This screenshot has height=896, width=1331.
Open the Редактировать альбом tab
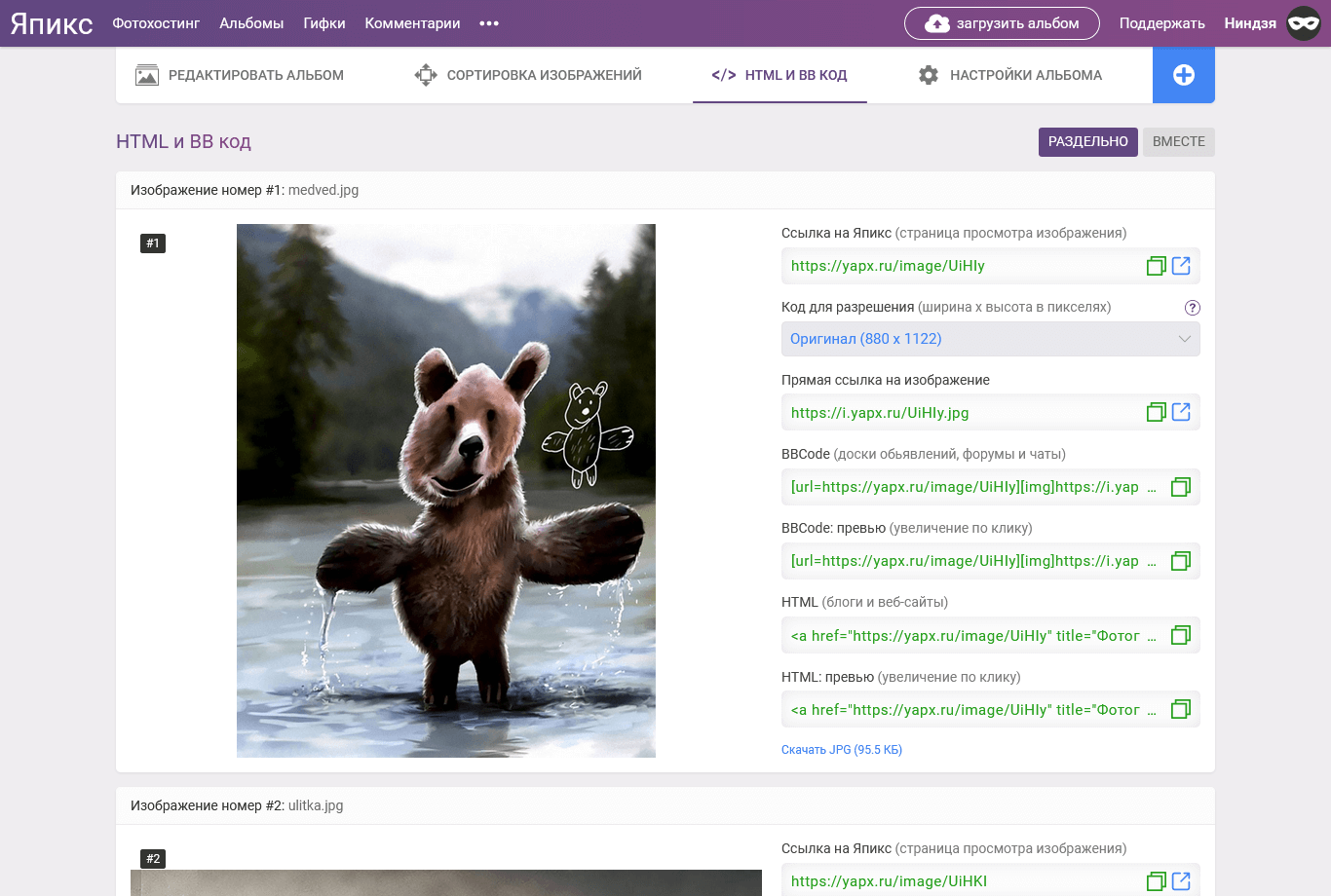coord(240,75)
